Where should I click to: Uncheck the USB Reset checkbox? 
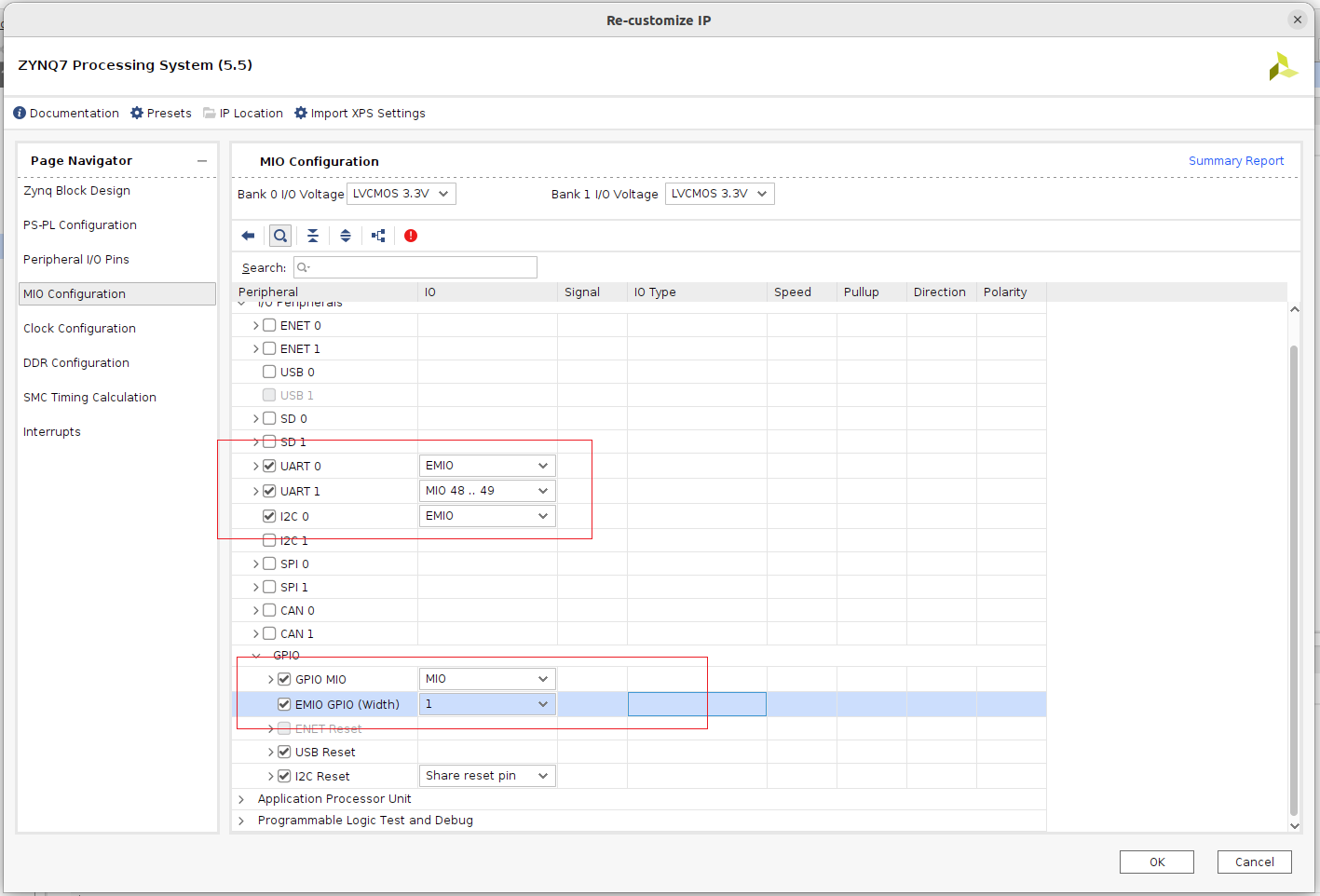click(284, 752)
